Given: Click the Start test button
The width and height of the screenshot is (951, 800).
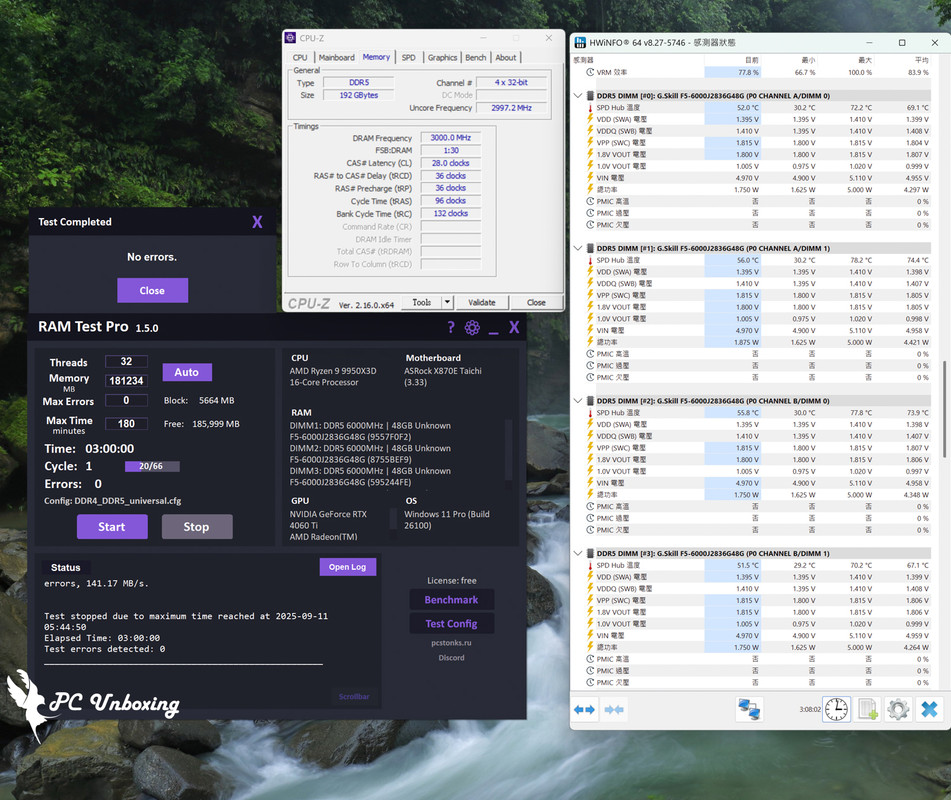Looking at the screenshot, I should (x=112, y=526).
